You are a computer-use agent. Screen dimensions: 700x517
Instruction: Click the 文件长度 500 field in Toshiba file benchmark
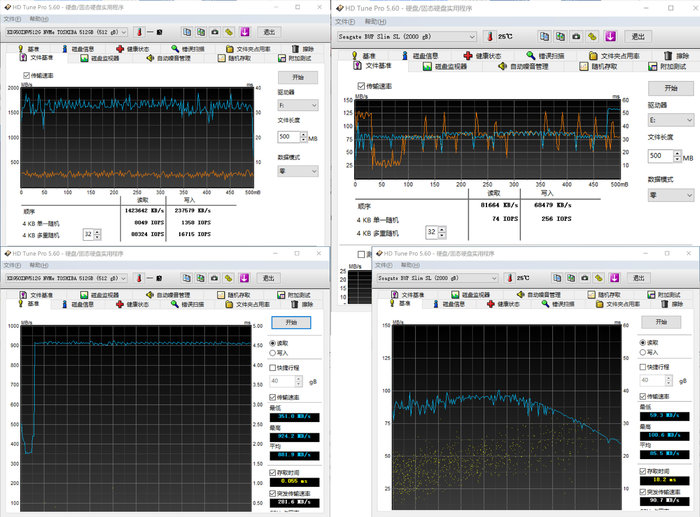pyautogui.click(x=285, y=136)
